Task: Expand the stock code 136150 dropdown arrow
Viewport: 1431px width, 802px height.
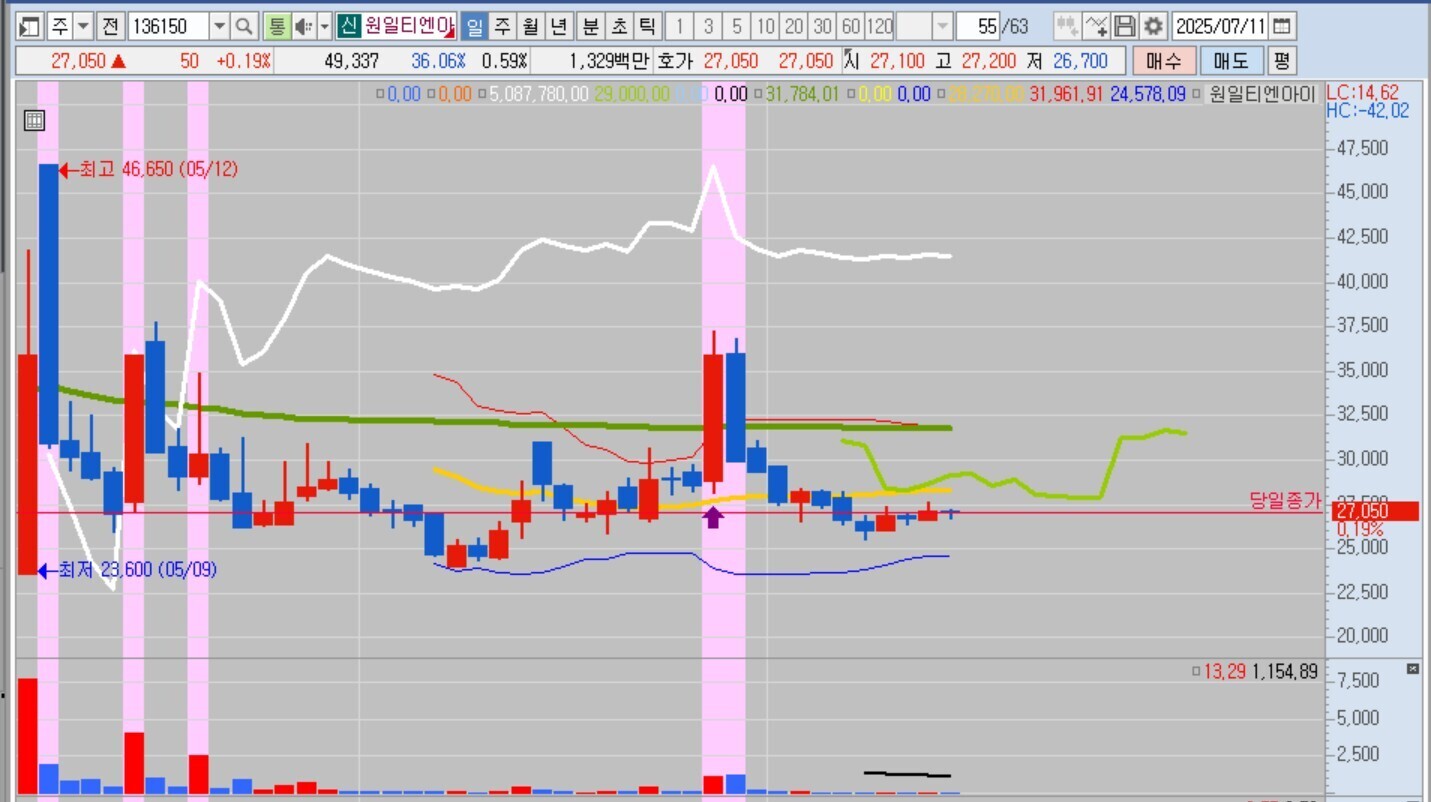Action: pyautogui.click(x=220, y=26)
